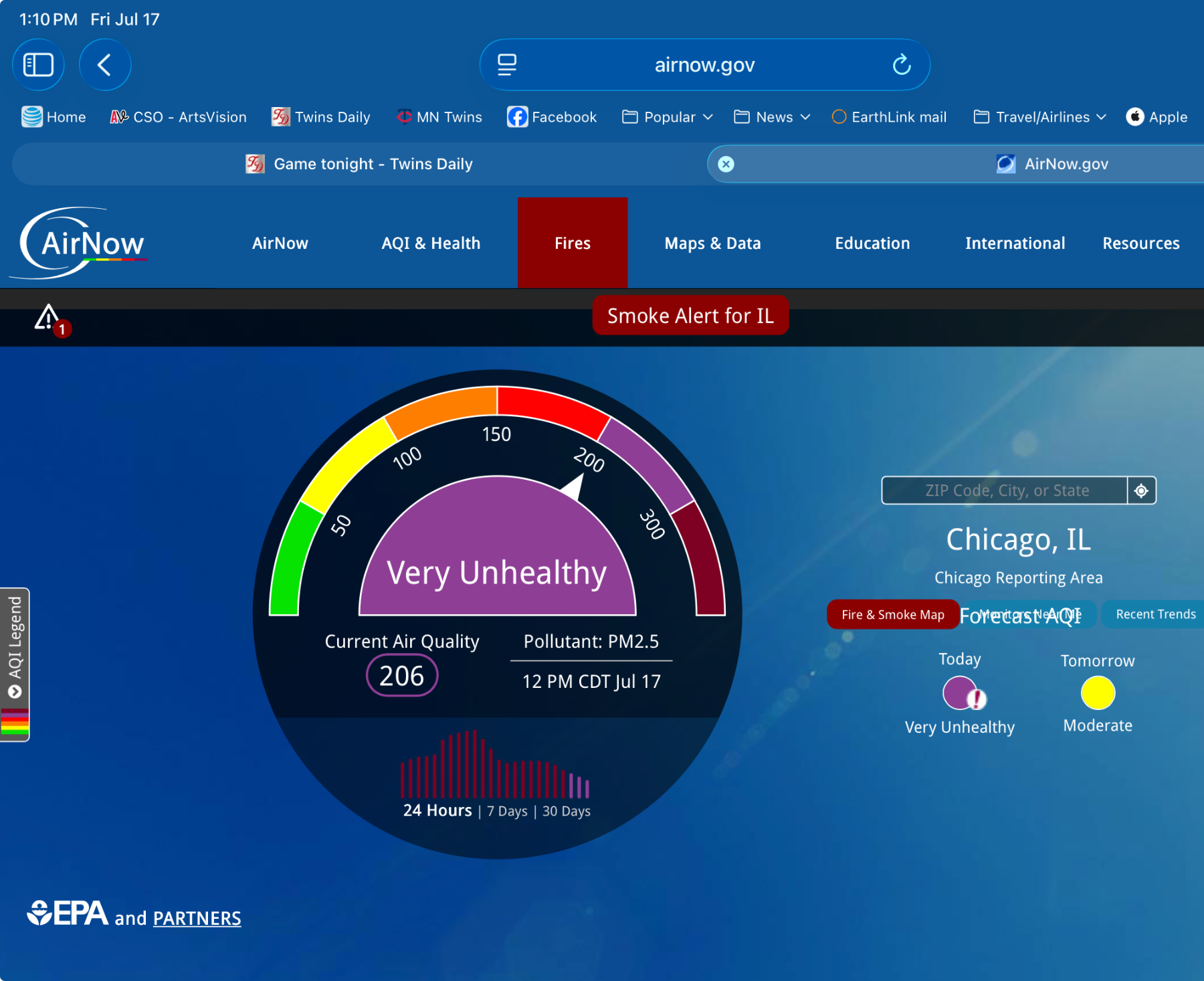
Task: Go back with the browser arrow
Action: pyautogui.click(x=105, y=65)
